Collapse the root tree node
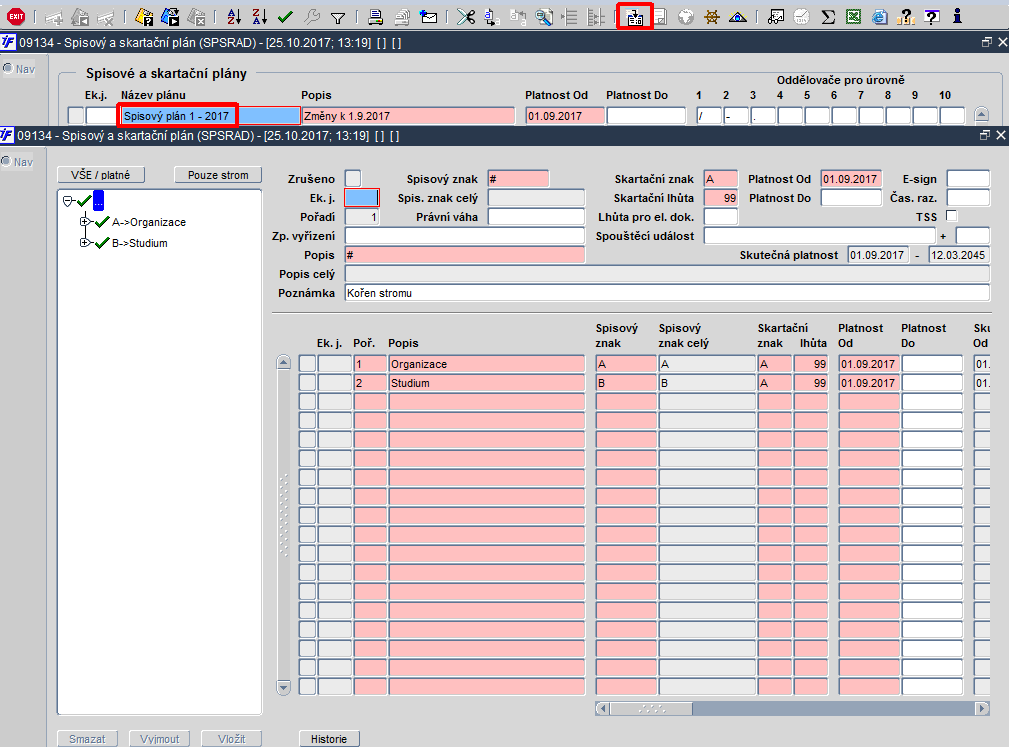The height and width of the screenshot is (747, 1009). click(x=68, y=201)
